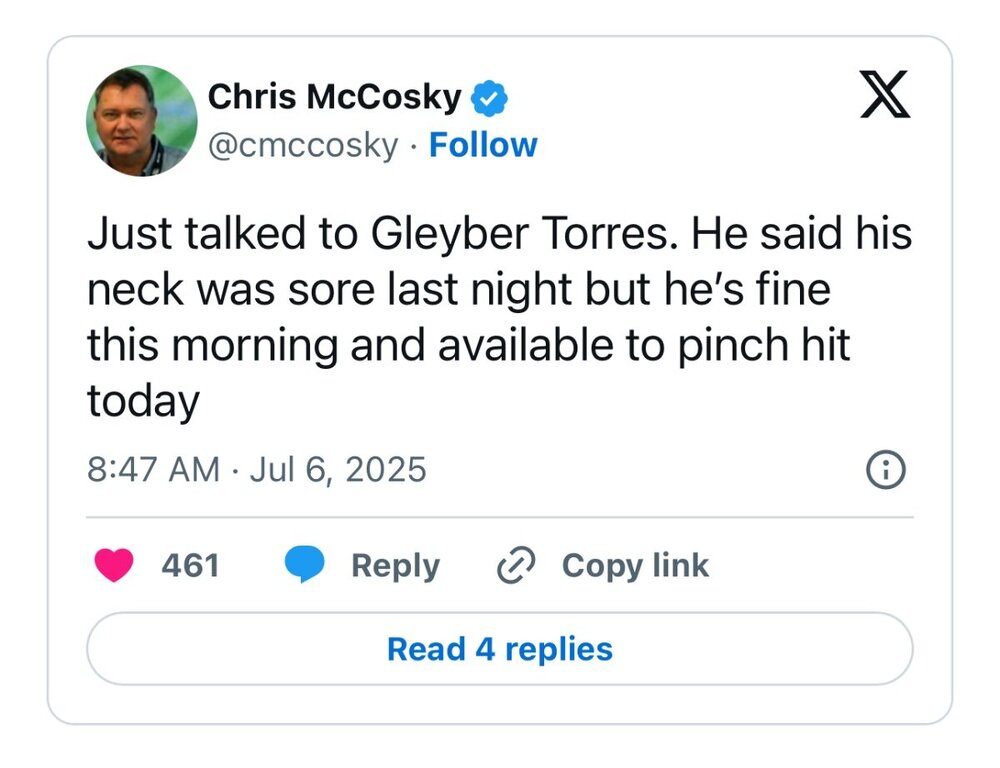Click 'available to pinch hit' tweet line
The image size is (1000, 768).
[678, 346]
